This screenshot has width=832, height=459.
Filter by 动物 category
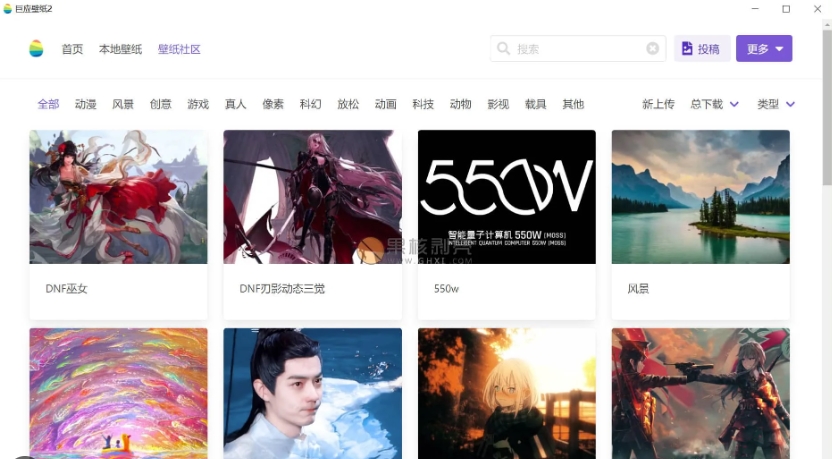[461, 104]
